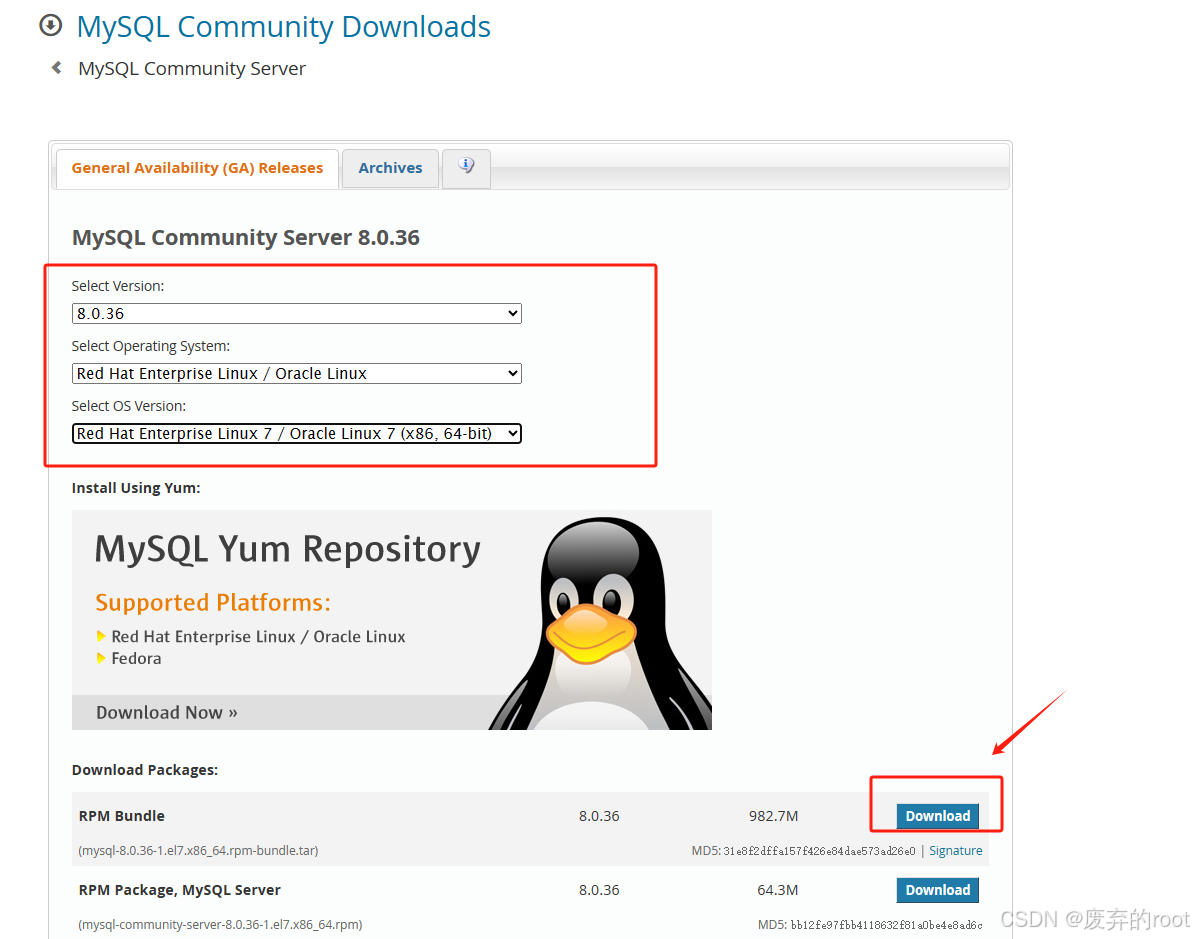This screenshot has height=939, width=1194.
Task: Click MySQL Community Server 8.0.36 heading
Action: click(x=245, y=238)
